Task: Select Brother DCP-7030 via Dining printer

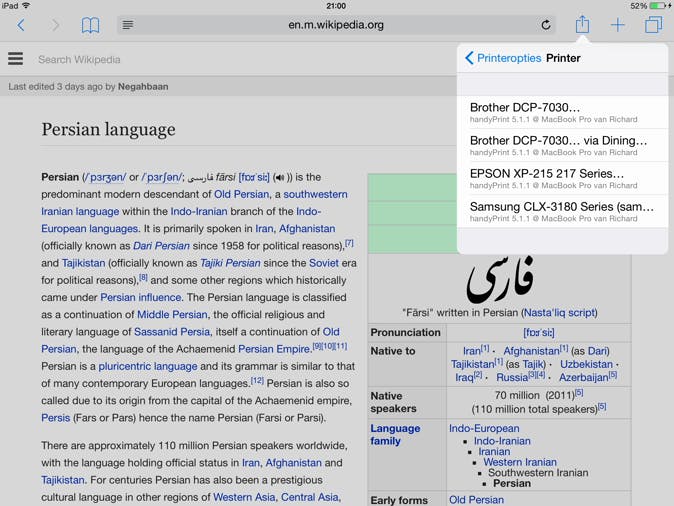Action: pos(563,145)
